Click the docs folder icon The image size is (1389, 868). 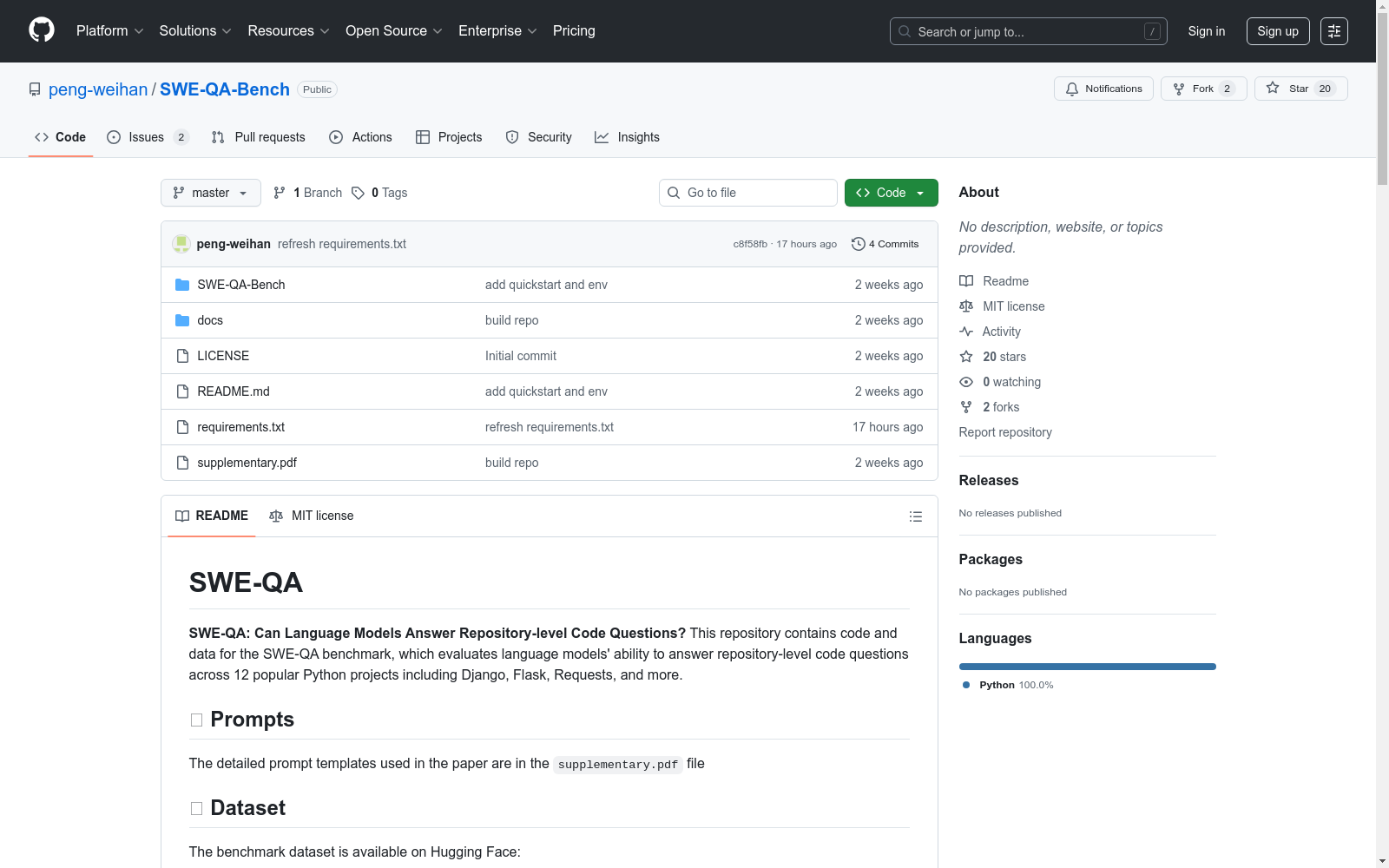182,320
